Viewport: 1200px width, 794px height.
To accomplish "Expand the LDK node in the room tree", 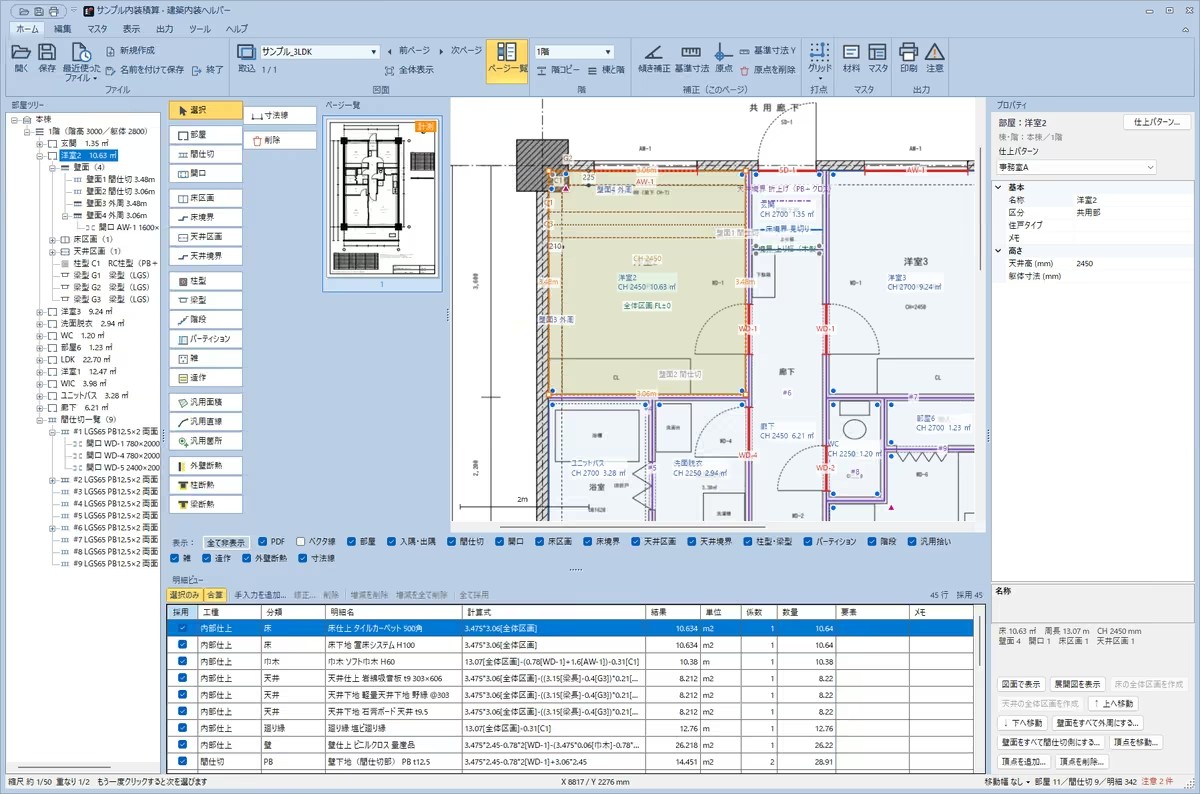I will (40, 360).
